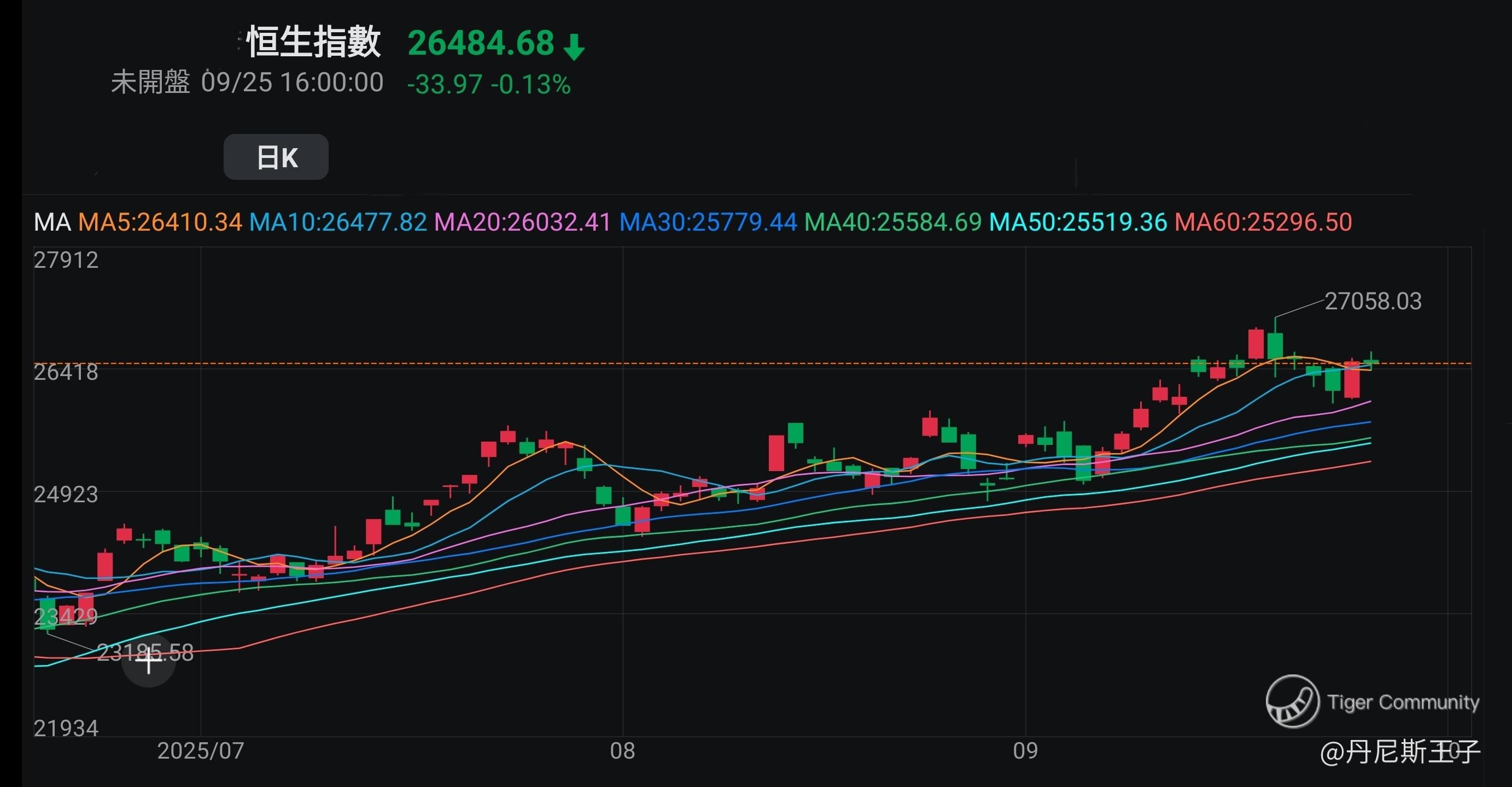Click the 2025/07 date axis label
The width and height of the screenshot is (1512, 787).
click(201, 751)
